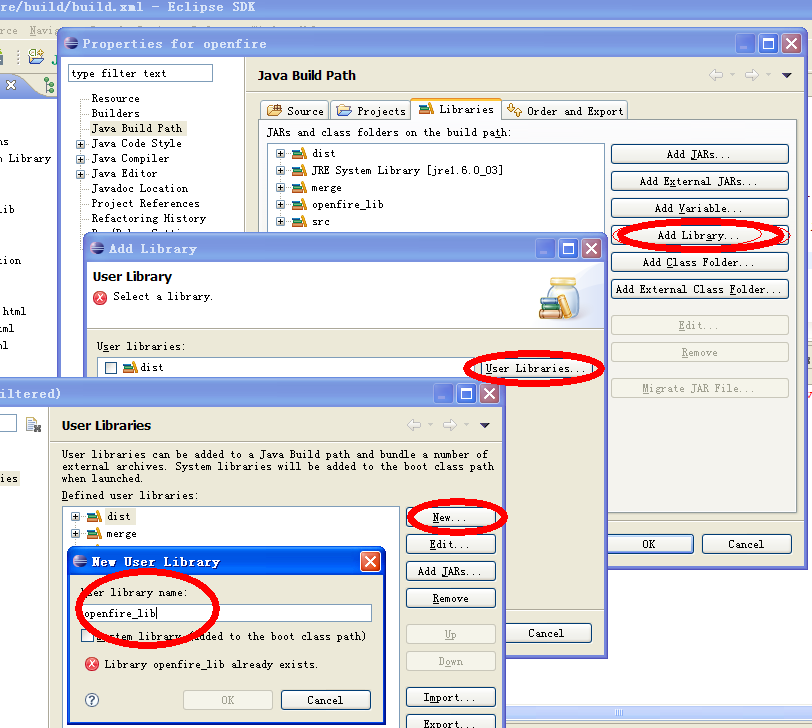Click the filter clear icon in Preferences window
Screen dimensions: 812x728
pos(34,425)
